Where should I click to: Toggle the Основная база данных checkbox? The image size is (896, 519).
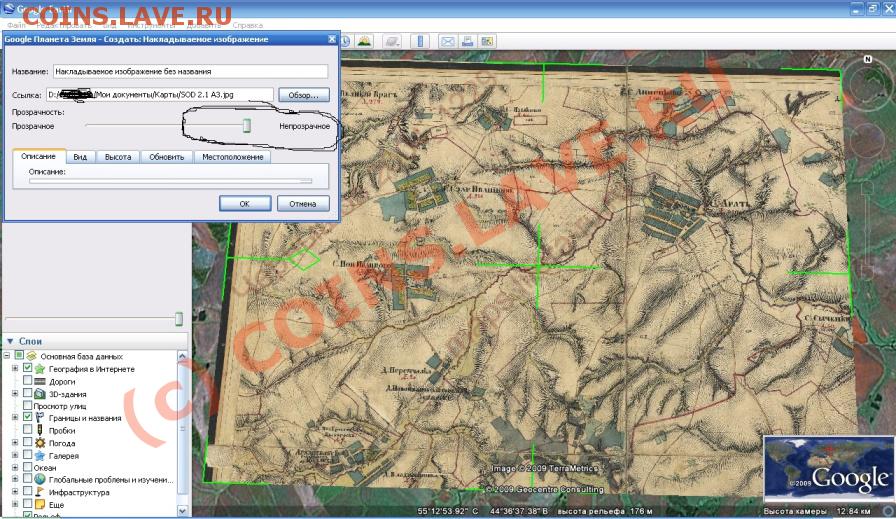[x=19, y=356]
